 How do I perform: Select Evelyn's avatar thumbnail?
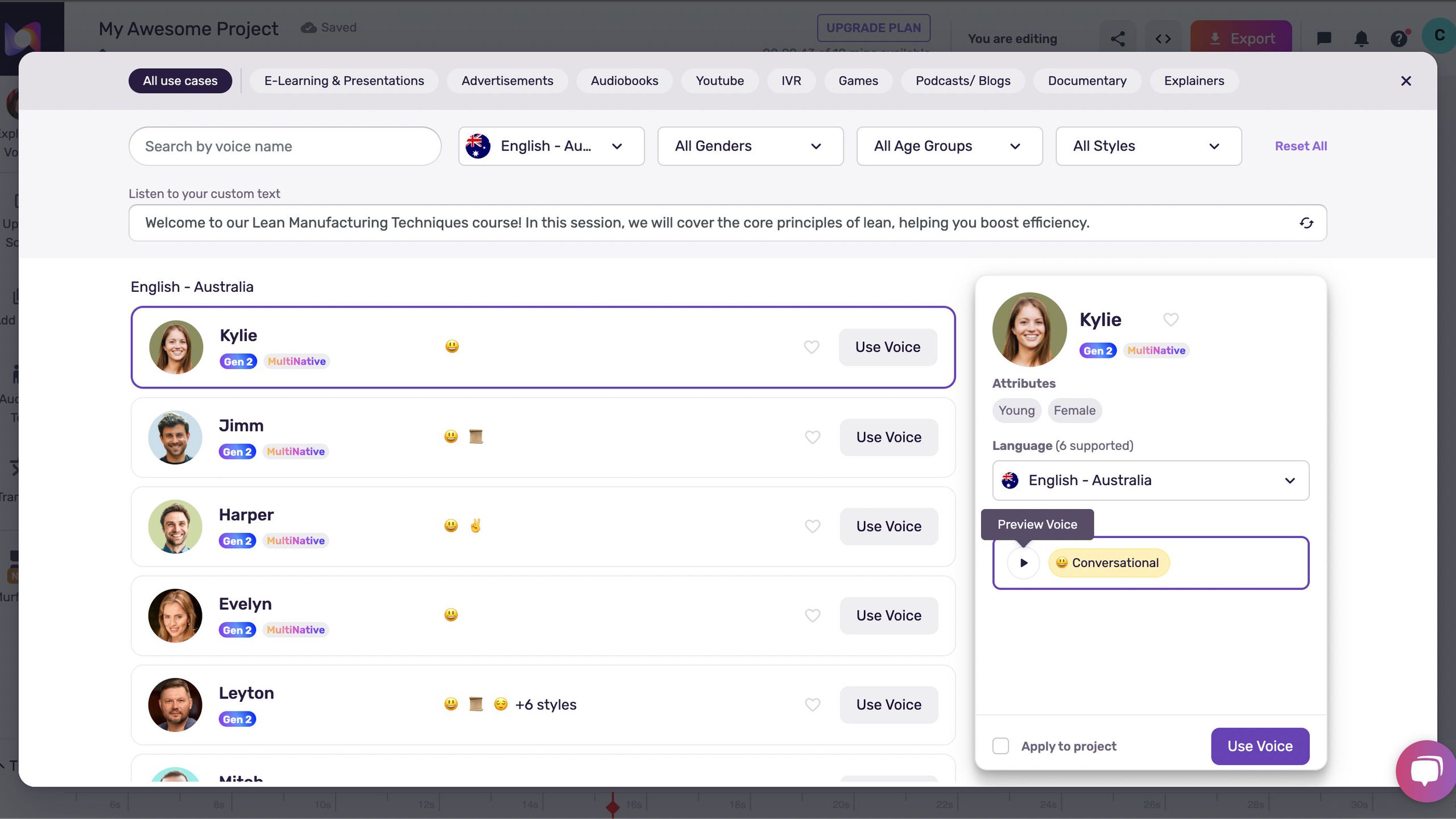175,615
